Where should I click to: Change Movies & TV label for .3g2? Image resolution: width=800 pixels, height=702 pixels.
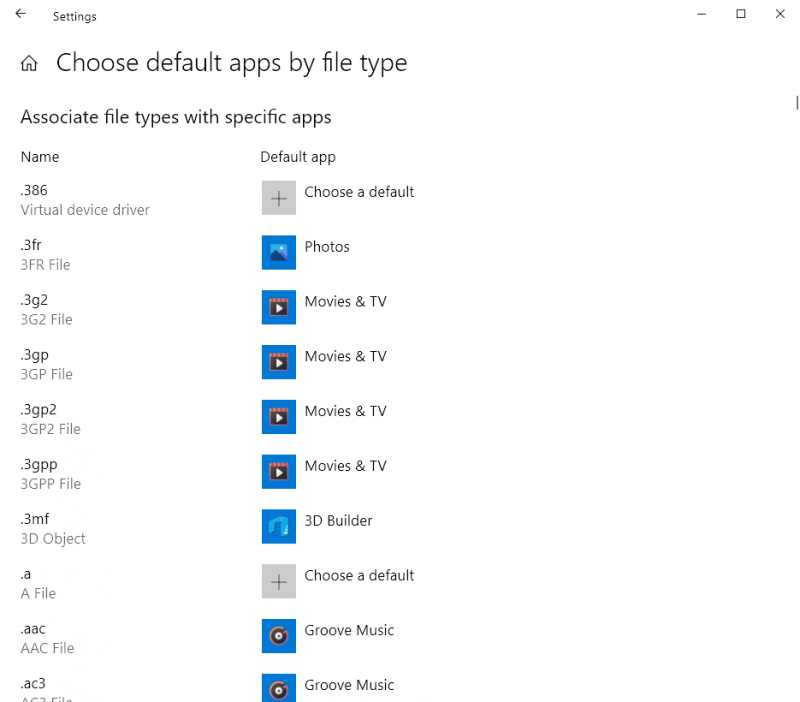346,302
